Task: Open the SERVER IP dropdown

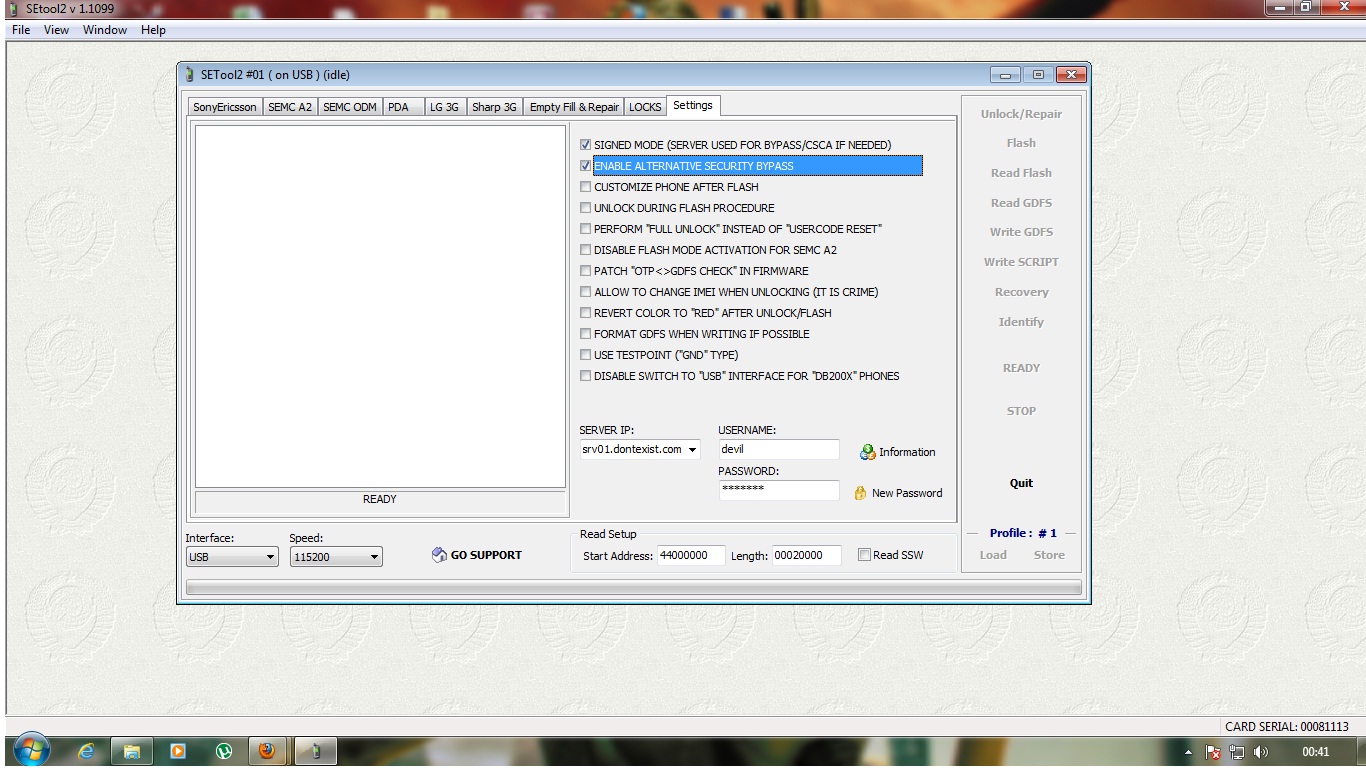Action: click(x=692, y=450)
